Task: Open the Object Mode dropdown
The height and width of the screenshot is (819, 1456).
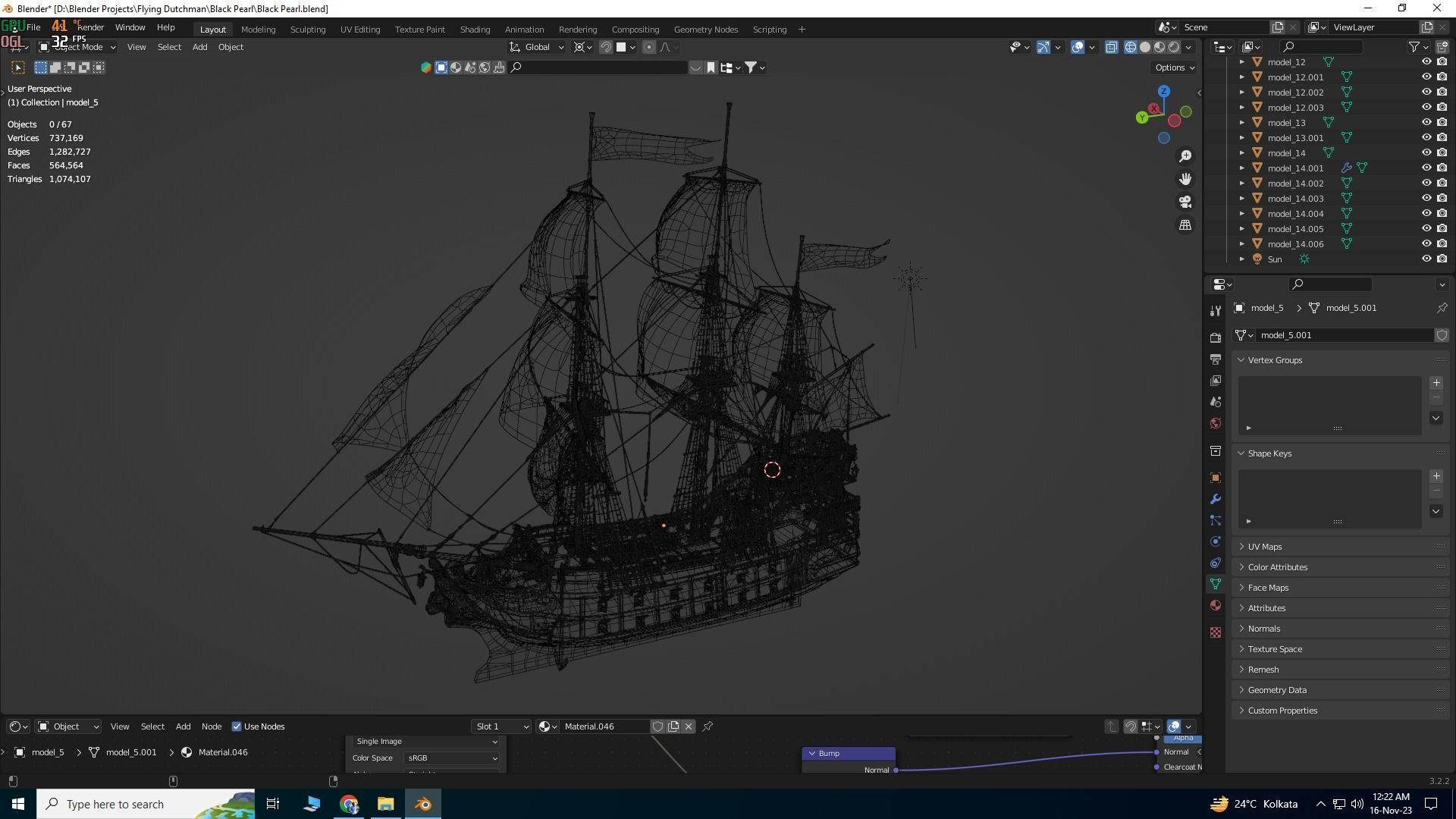Action: (x=77, y=47)
